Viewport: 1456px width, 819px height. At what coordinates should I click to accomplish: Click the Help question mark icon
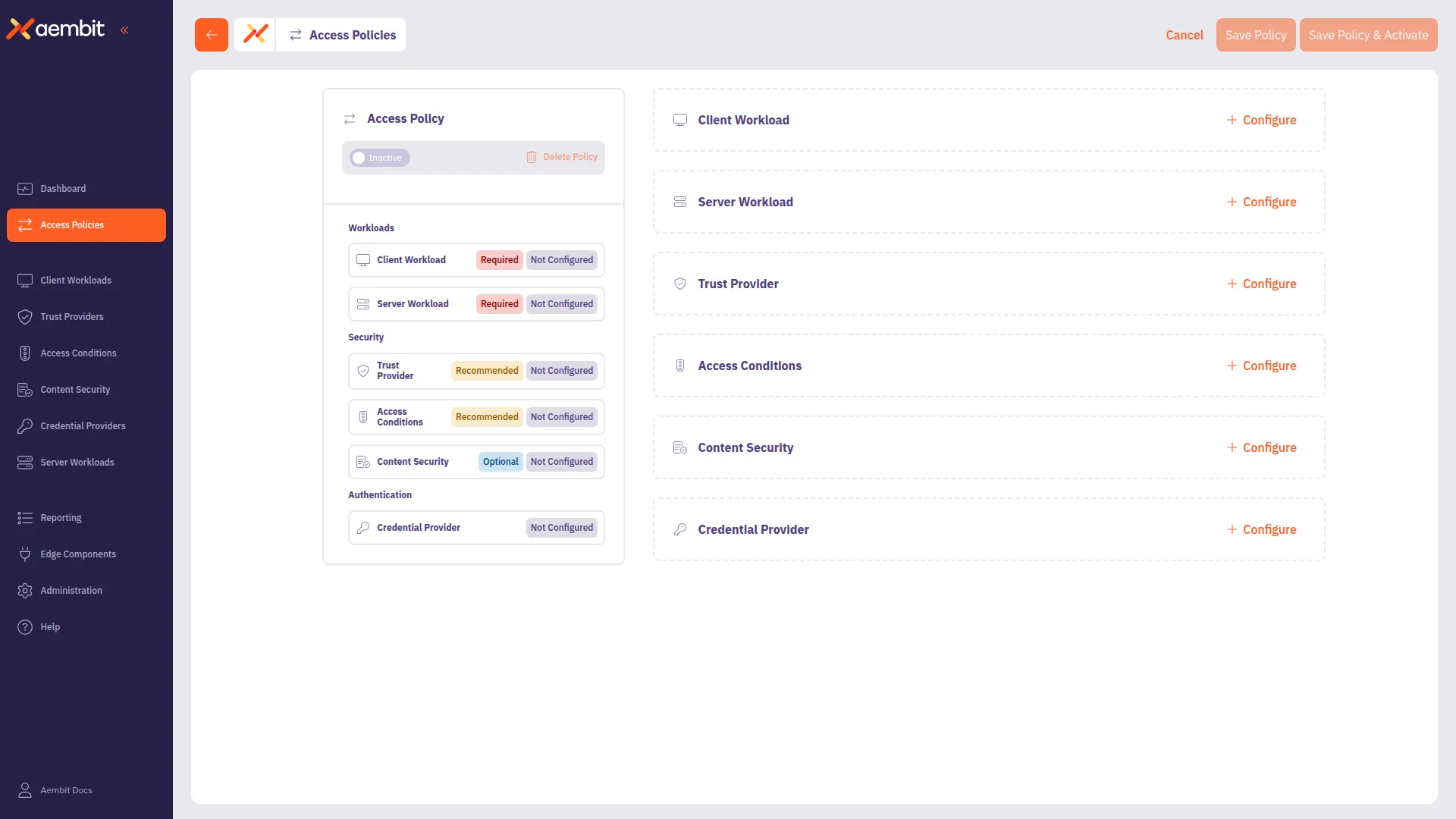(x=25, y=627)
